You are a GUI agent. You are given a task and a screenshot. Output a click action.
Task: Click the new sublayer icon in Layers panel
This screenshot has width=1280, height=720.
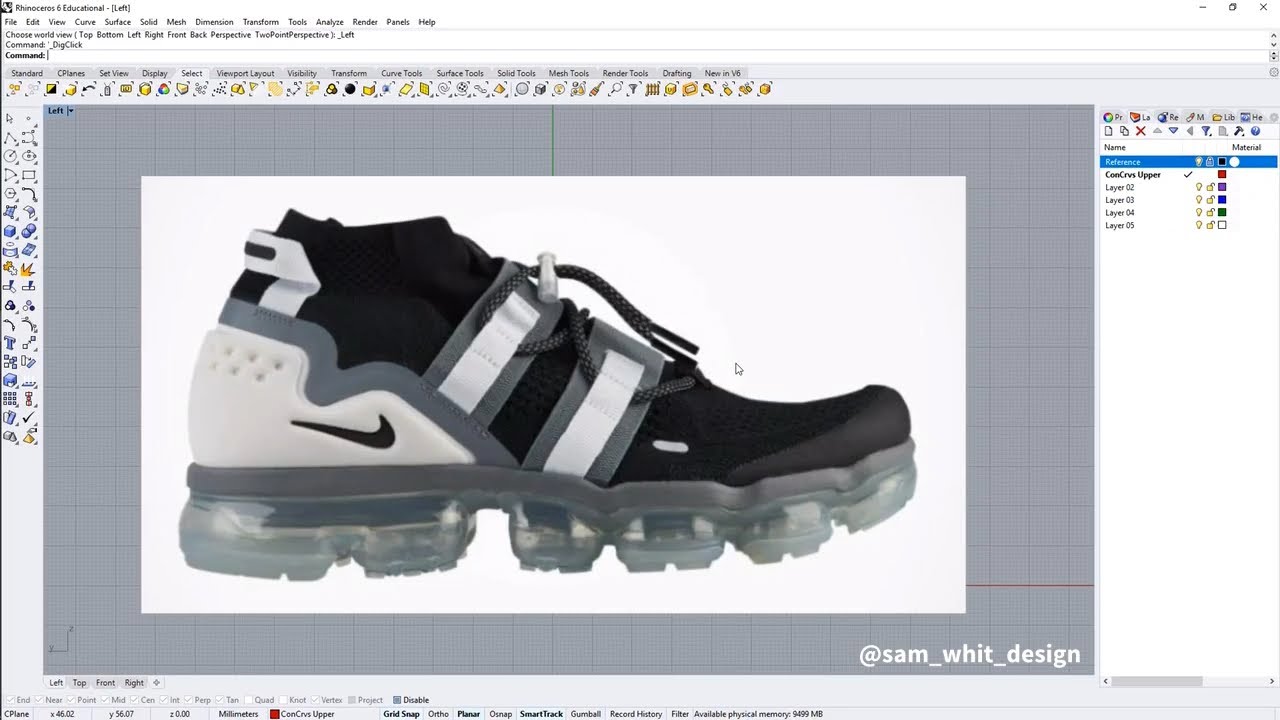[x=1124, y=131]
